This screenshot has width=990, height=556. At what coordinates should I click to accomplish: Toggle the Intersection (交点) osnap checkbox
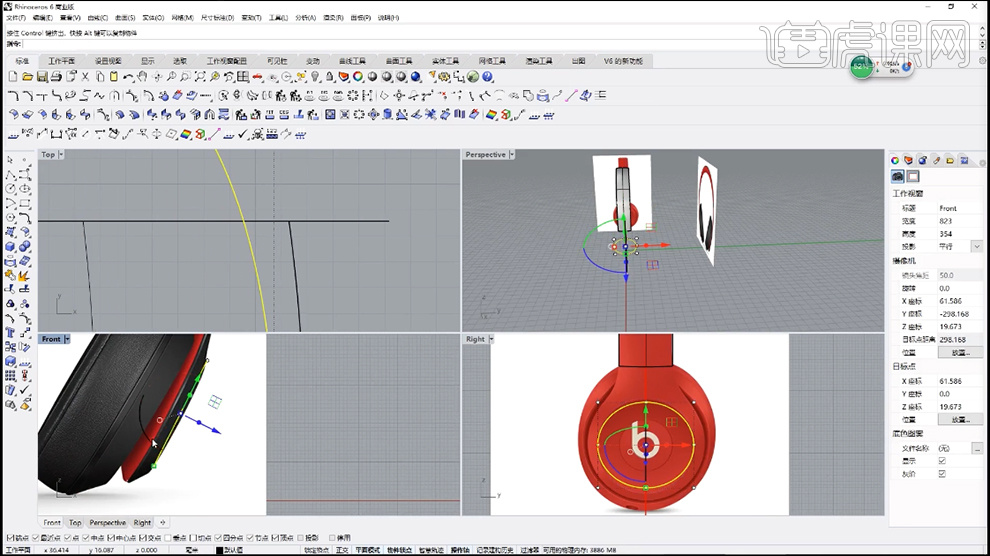coord(143,538)
